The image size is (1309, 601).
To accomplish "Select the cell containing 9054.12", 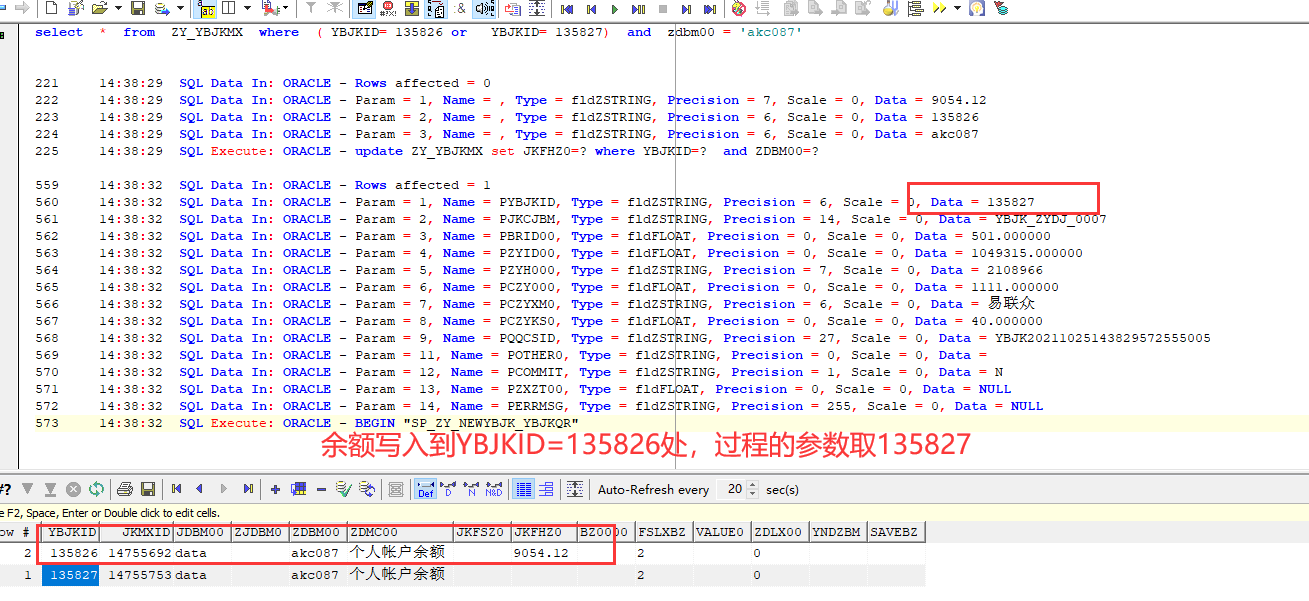I will tap(544, 553).
